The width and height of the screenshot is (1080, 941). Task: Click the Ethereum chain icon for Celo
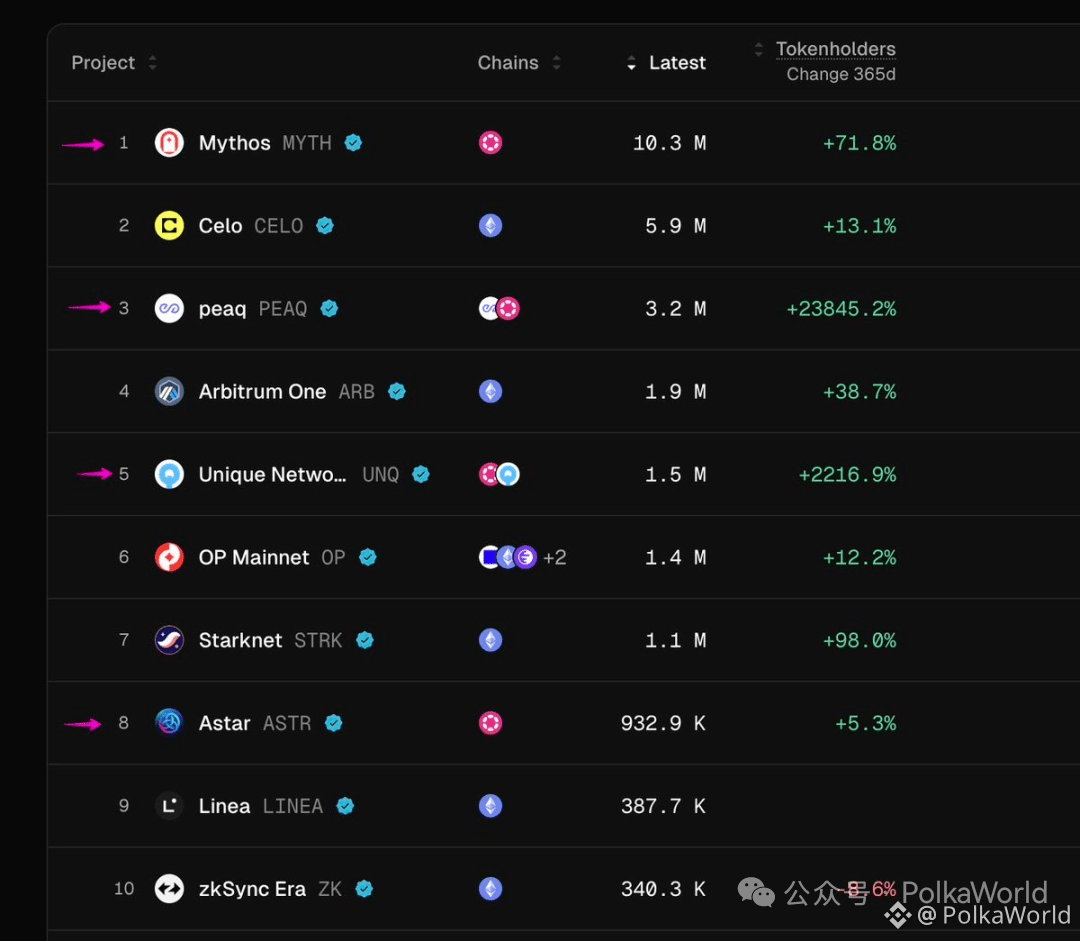click(x=490, y=226)
